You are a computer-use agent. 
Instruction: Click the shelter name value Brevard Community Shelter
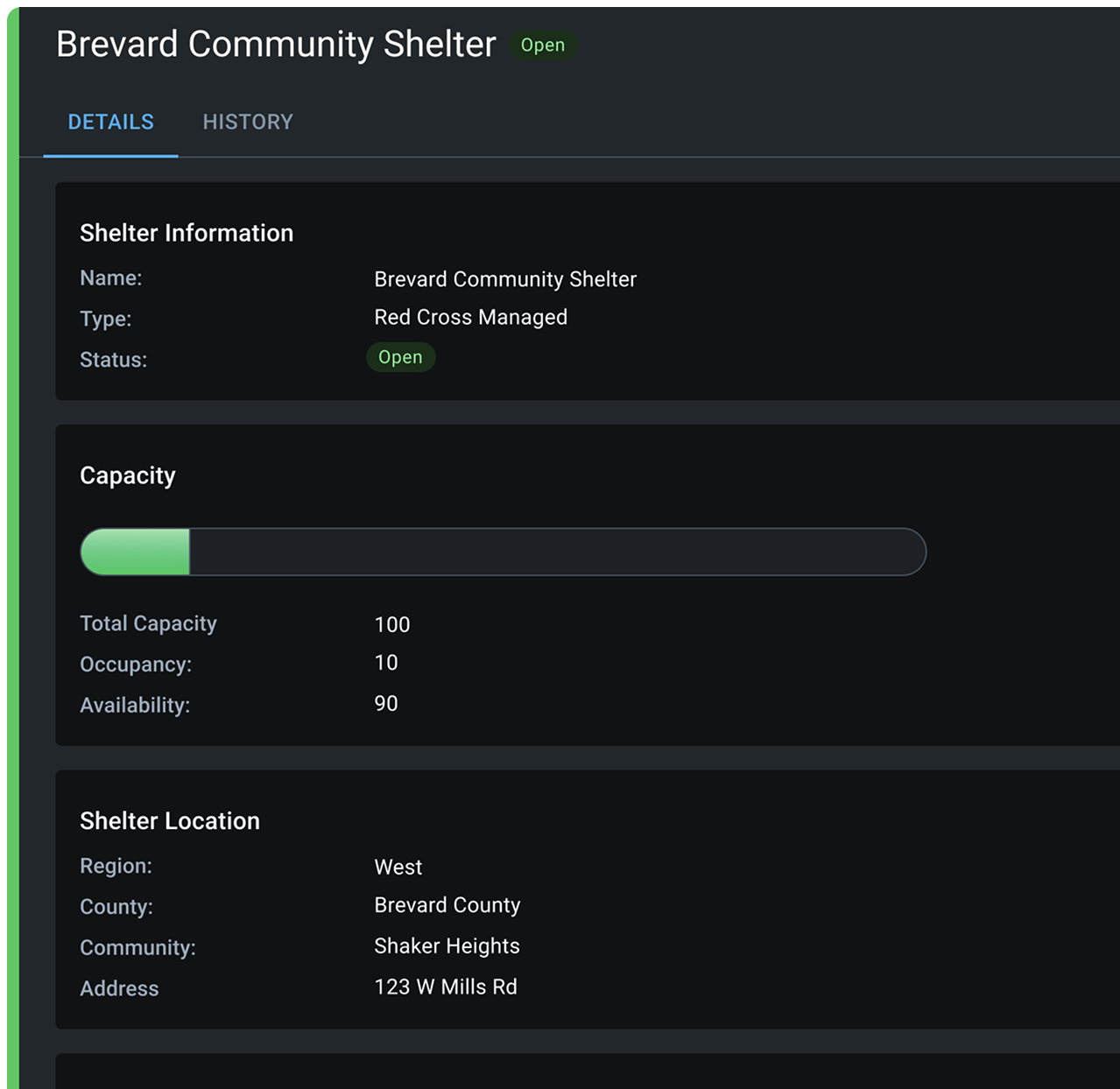pos(505,279)
